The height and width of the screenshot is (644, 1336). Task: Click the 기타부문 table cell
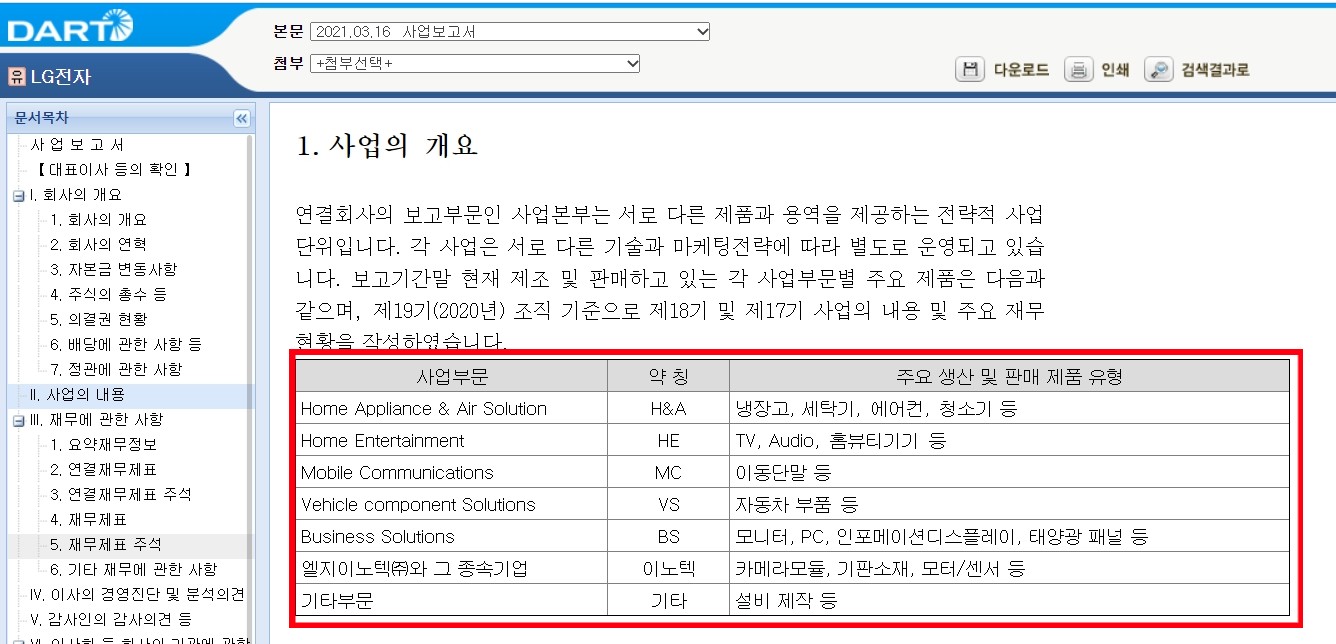[452, 600]
